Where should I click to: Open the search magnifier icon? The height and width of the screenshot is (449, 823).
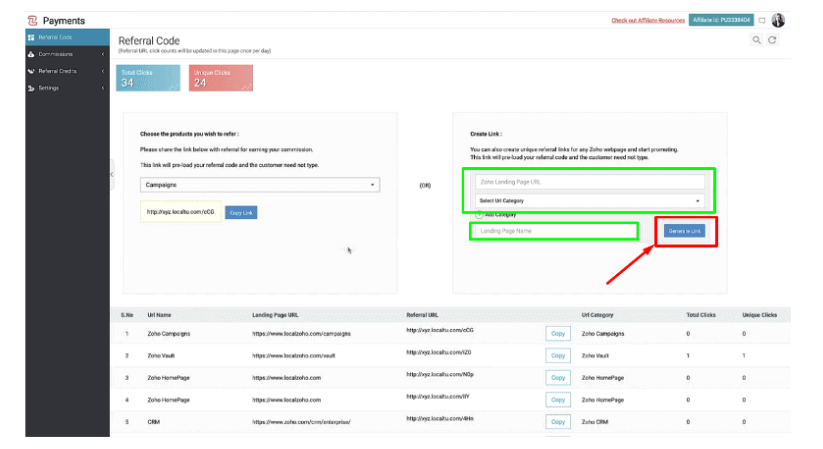click(756, 40)
